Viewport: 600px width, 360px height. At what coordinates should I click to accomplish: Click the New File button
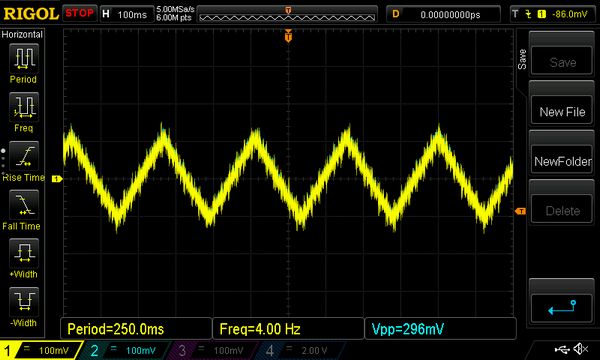pyautogui.click(x=562, y=111)
